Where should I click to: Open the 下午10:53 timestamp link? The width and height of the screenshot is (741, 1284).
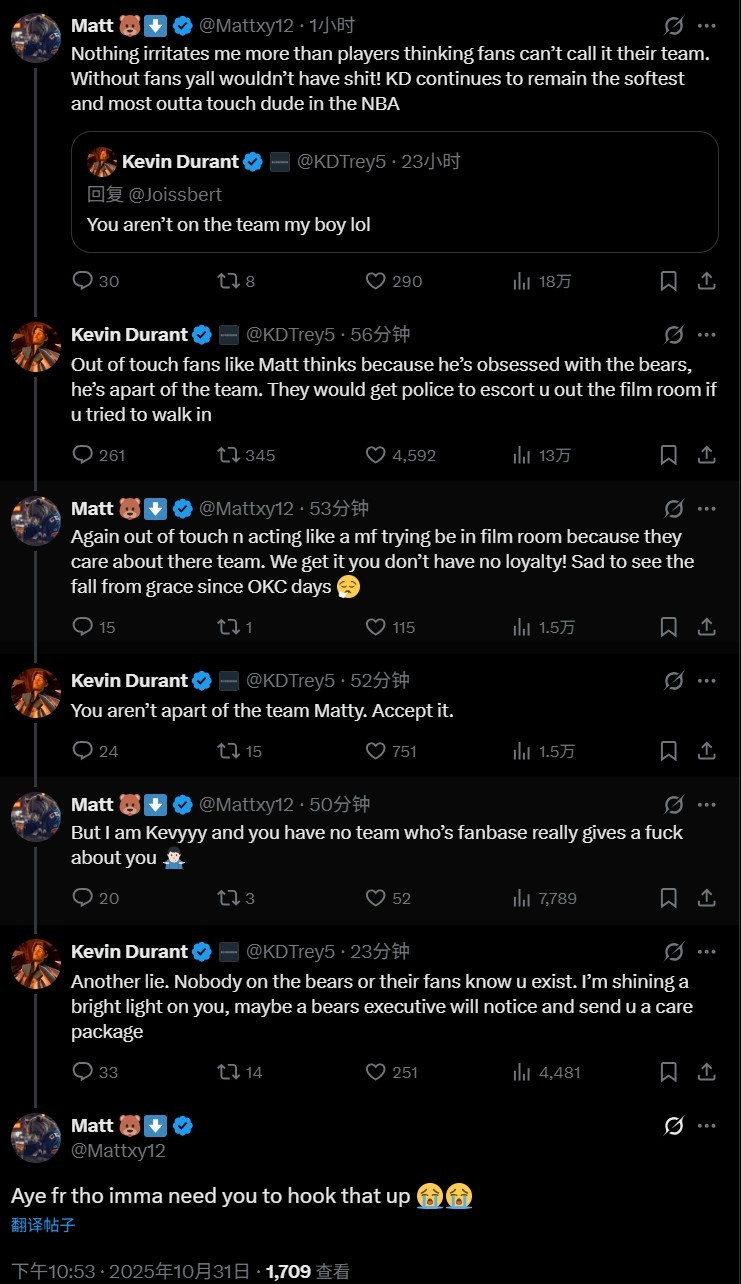tap(53, 1271)
